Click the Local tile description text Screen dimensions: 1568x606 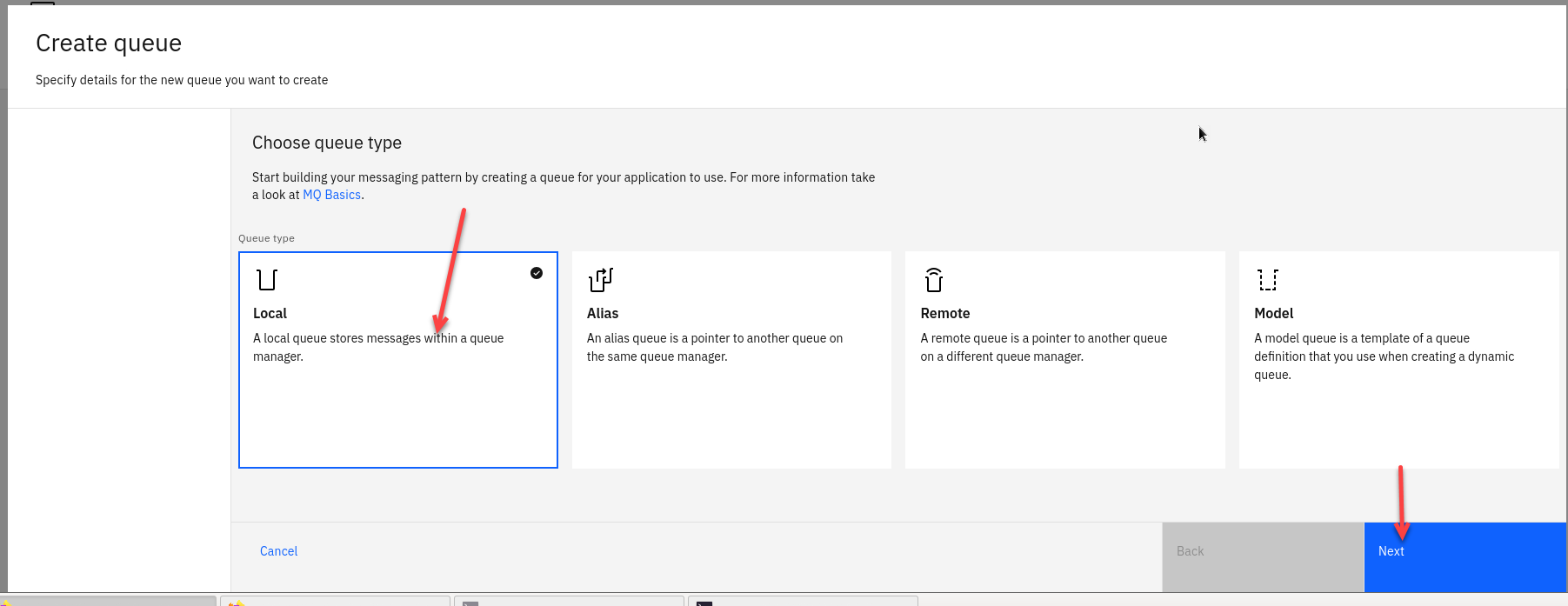[x=378, y=347]
